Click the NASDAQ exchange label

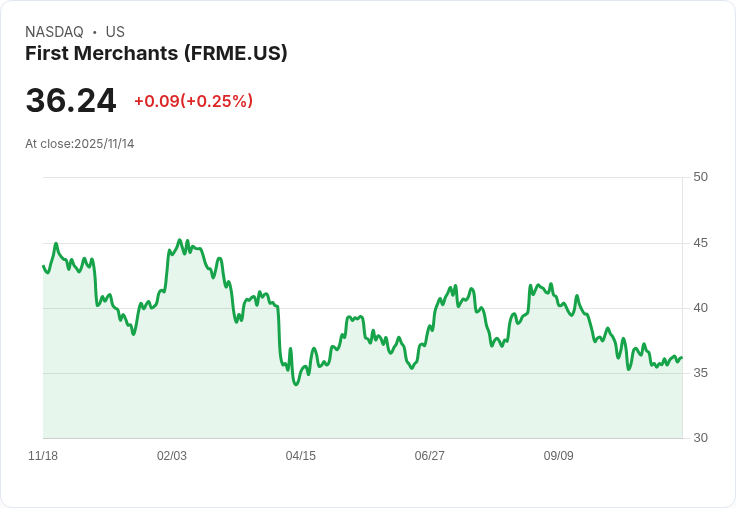(x=54, y=32)
